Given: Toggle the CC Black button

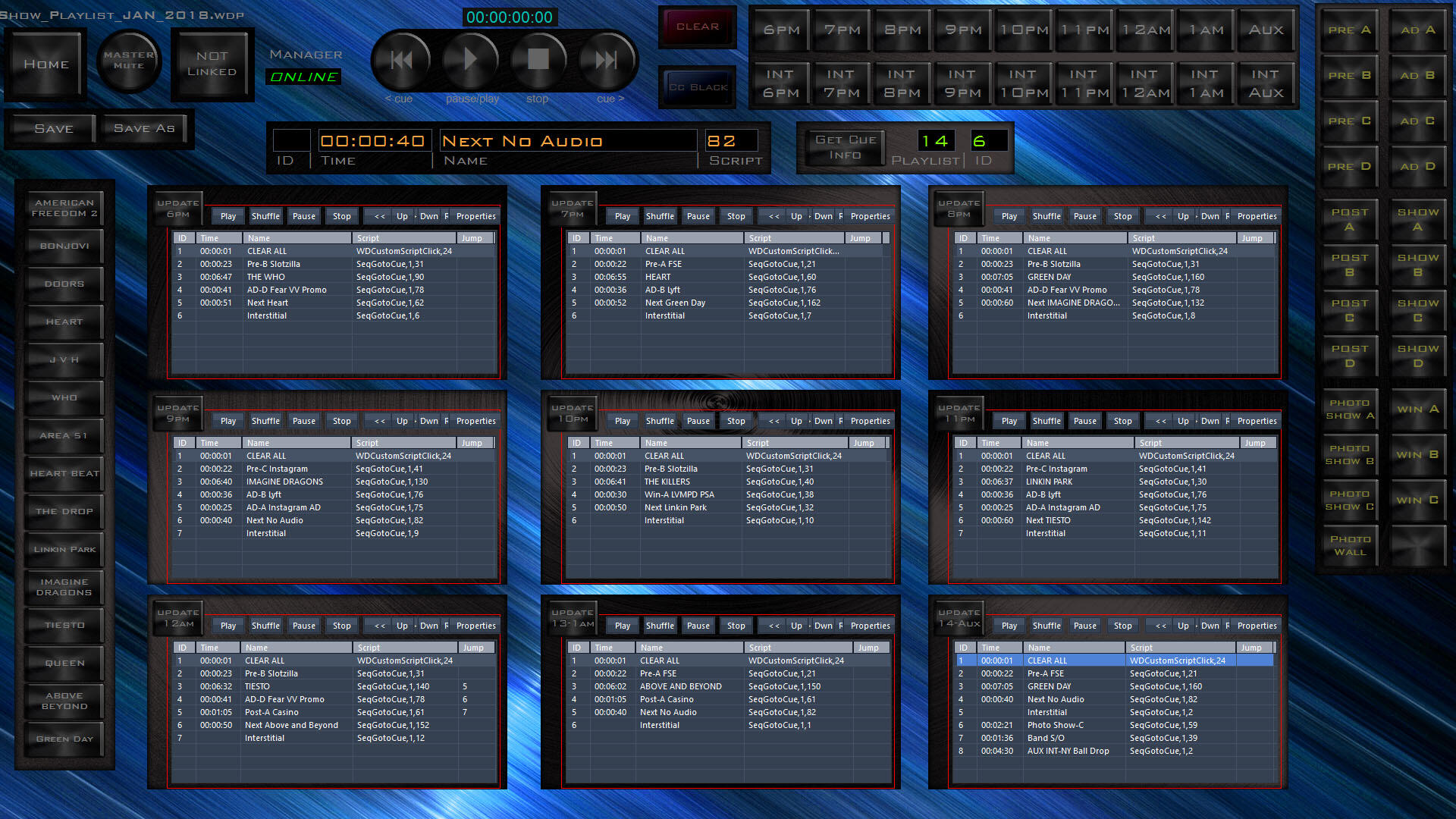Looking at the screenshot, I should click(x=698, y=87).
